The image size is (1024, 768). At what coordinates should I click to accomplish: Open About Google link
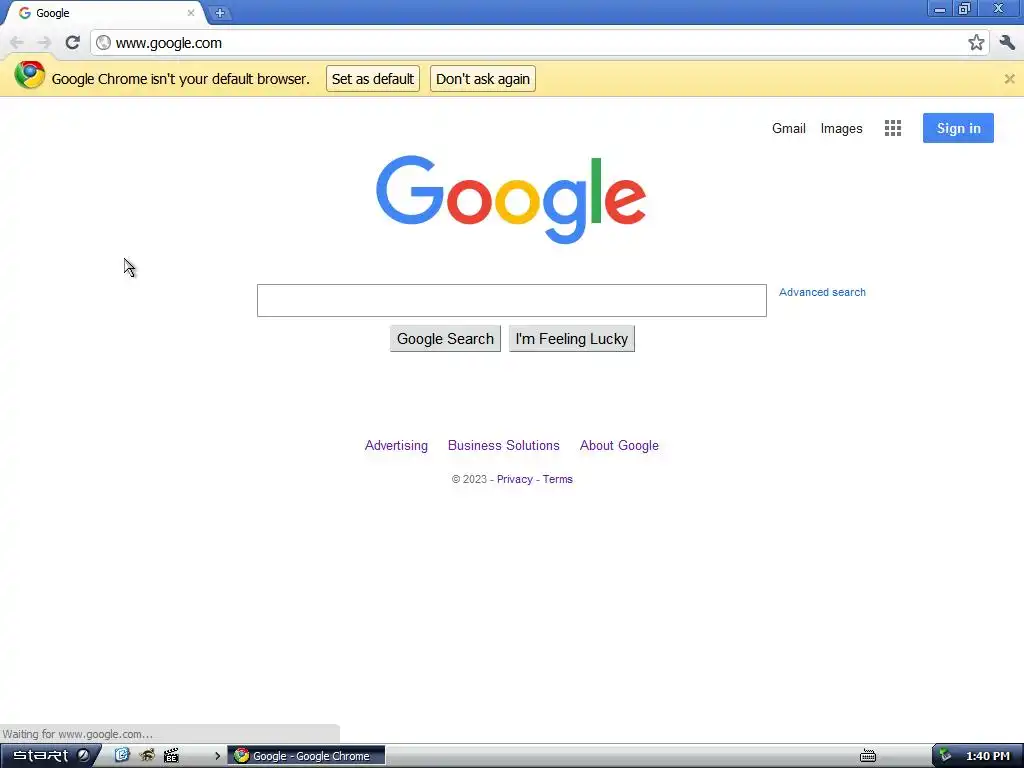click(x=619, y=445)
